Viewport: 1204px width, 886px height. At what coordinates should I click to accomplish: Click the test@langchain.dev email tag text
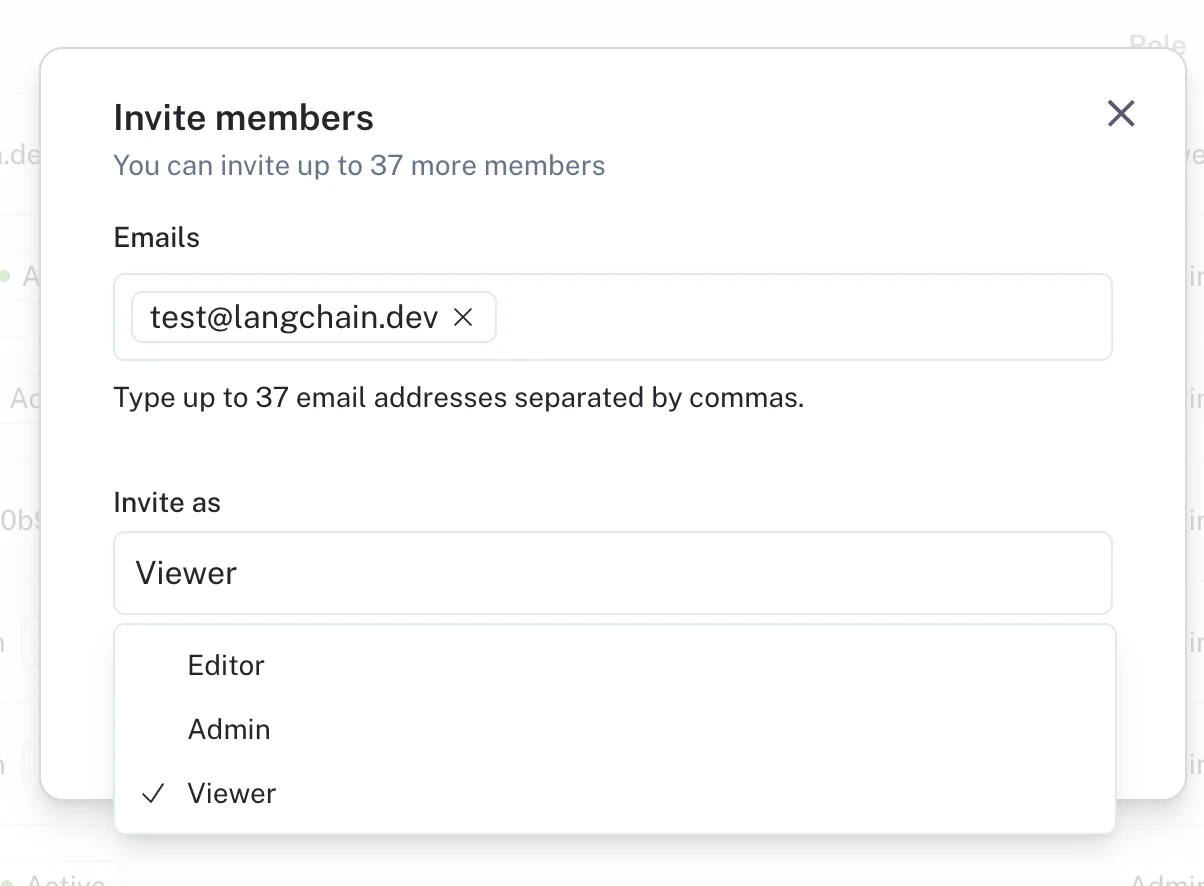pyautogui.click(x=294, y=318)
